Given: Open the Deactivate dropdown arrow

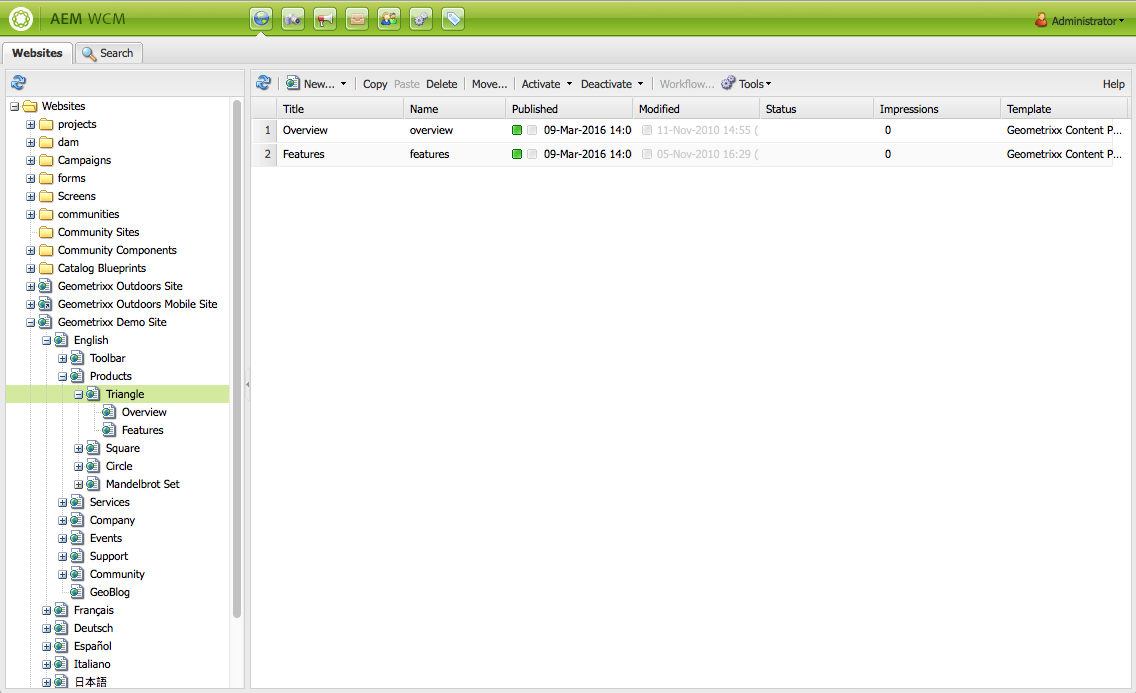Looking at the screenshot, I should coord(640,84).
